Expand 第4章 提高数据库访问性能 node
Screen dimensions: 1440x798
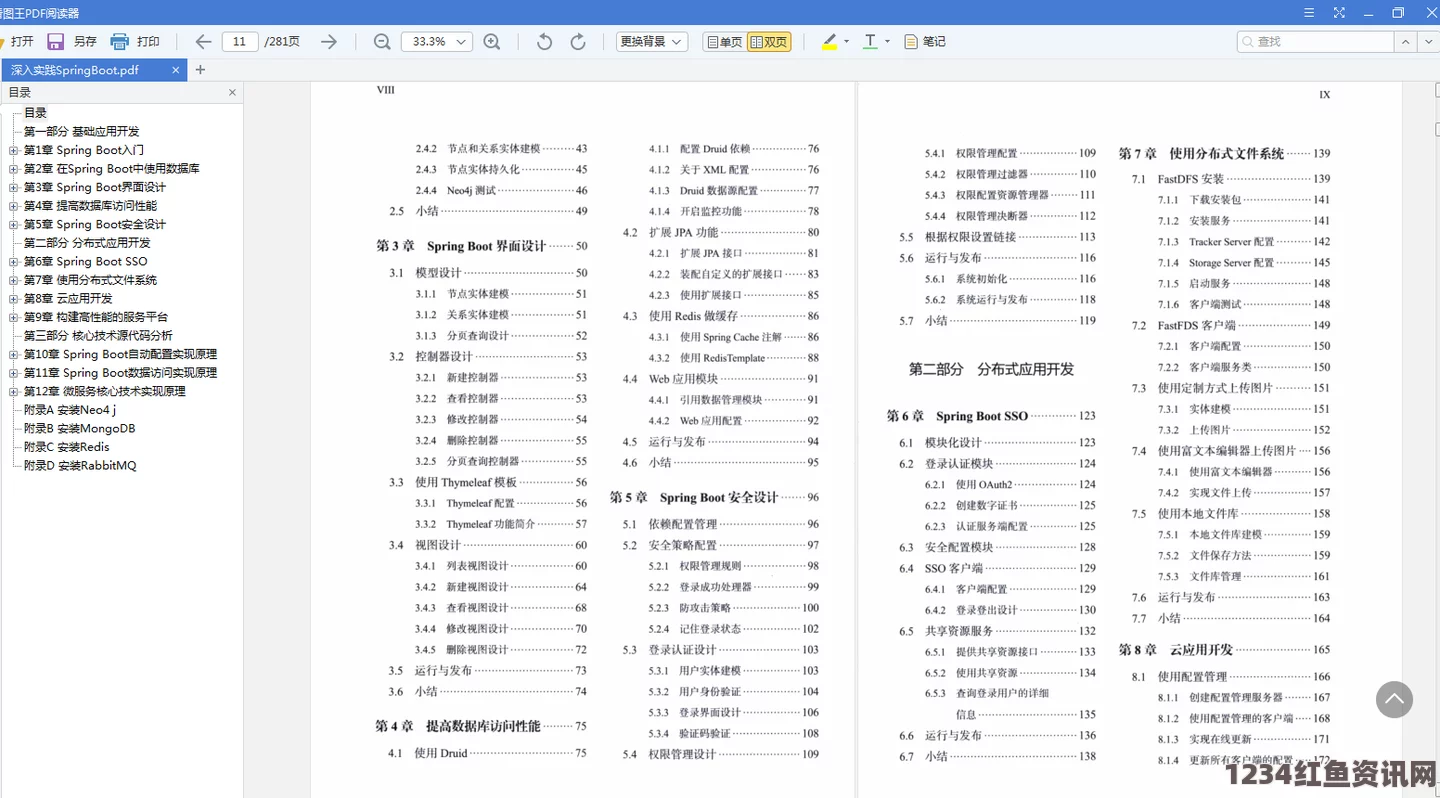point(13,206)
